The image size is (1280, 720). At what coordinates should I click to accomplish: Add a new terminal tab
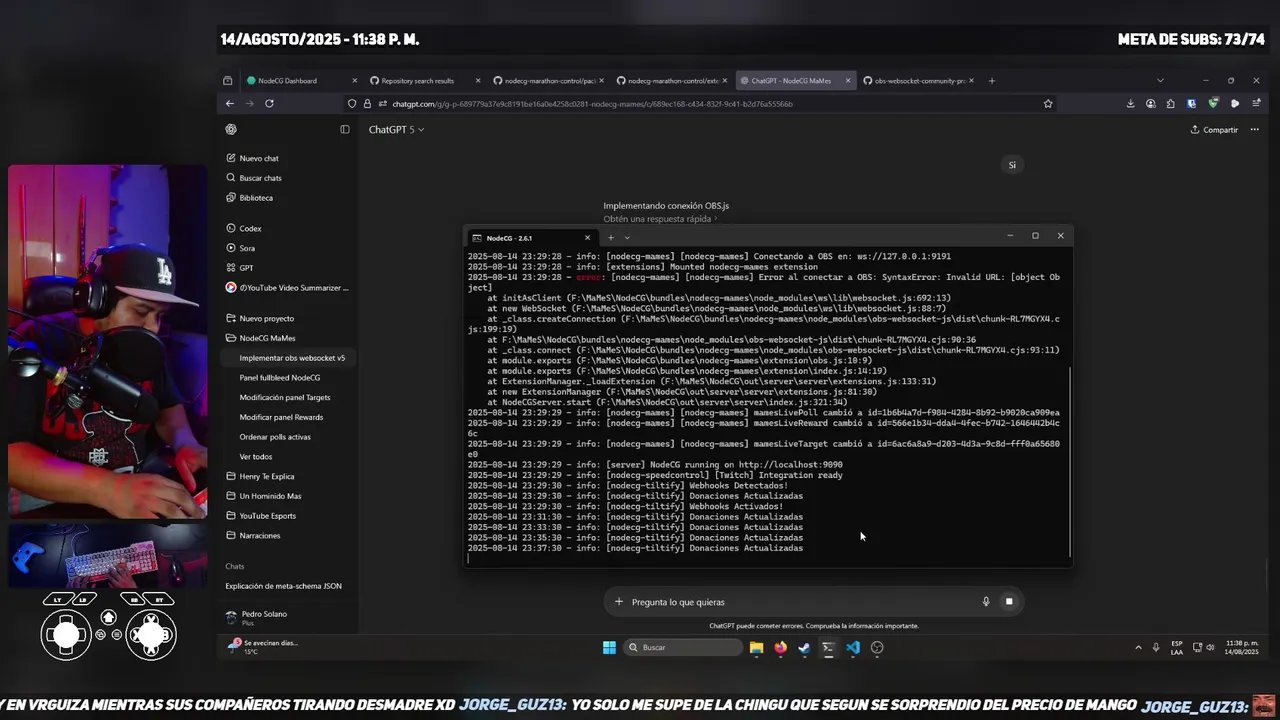[610, 238]
